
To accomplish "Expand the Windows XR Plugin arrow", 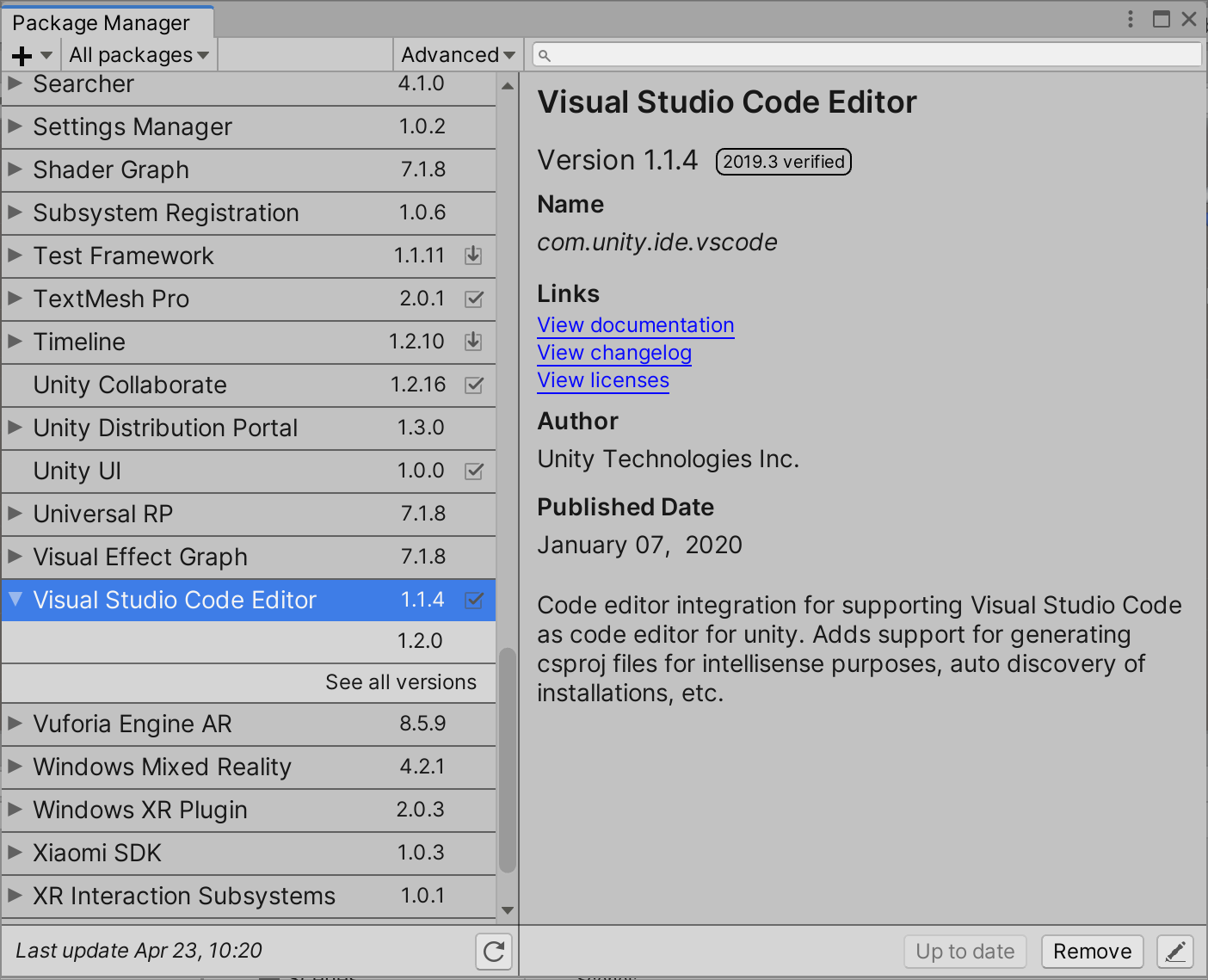I will pyautogui.click(x=15, y=810).
